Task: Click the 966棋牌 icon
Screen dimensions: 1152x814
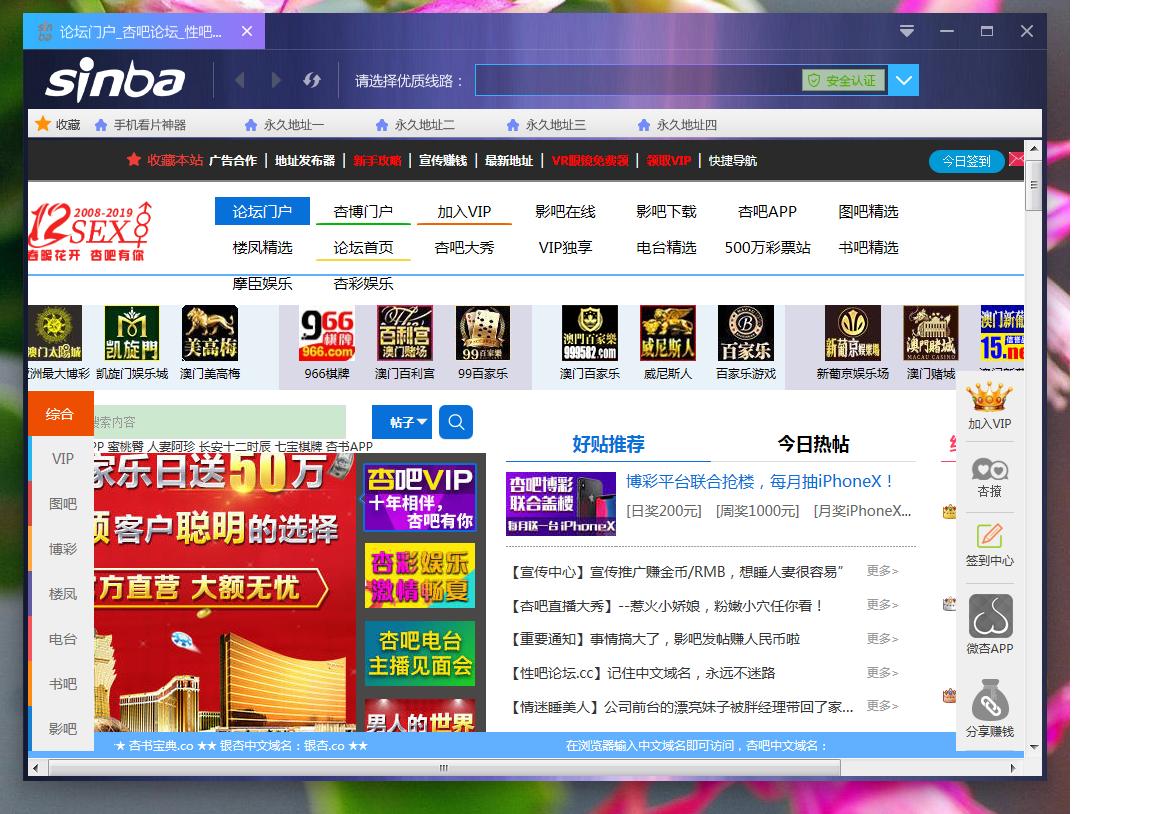Action: coord(327,333)
